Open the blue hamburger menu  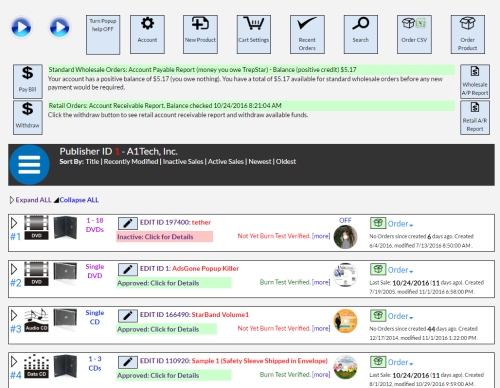click(29, 165)
